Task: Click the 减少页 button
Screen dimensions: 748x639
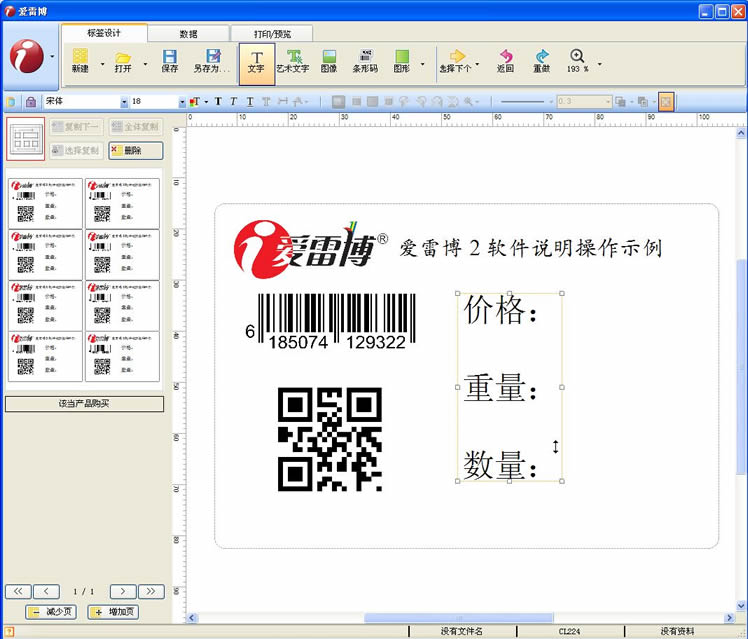Action: (x=52, y=612)
